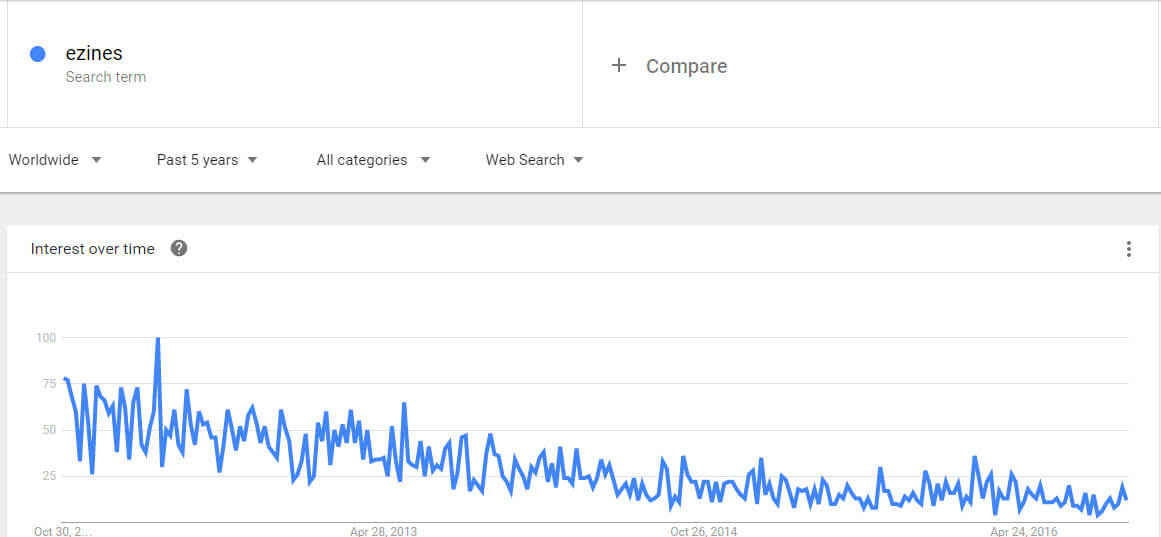
Task: Click the Interest over time heading
Action: click(93, 249)
